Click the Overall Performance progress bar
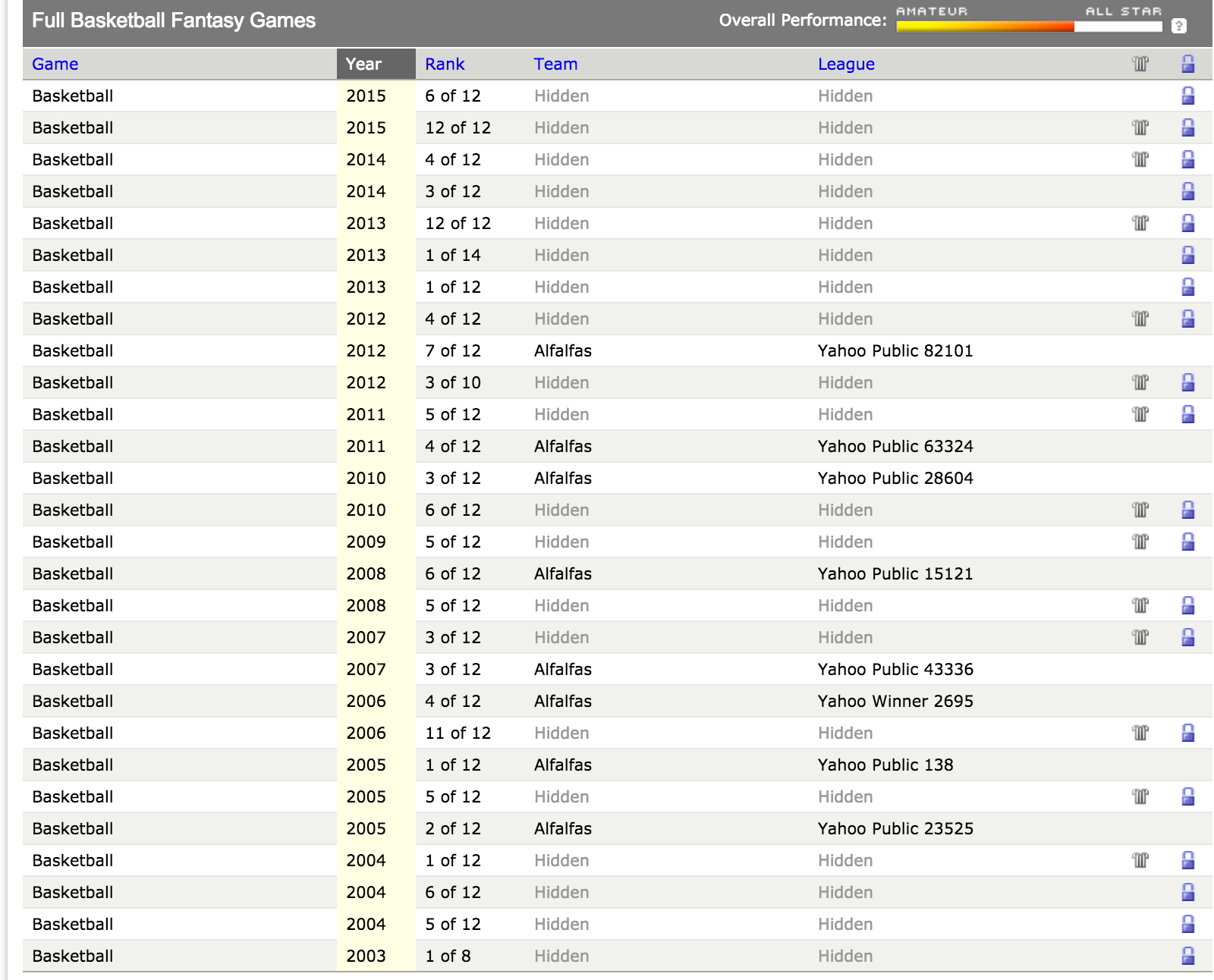 point(1029,27)
